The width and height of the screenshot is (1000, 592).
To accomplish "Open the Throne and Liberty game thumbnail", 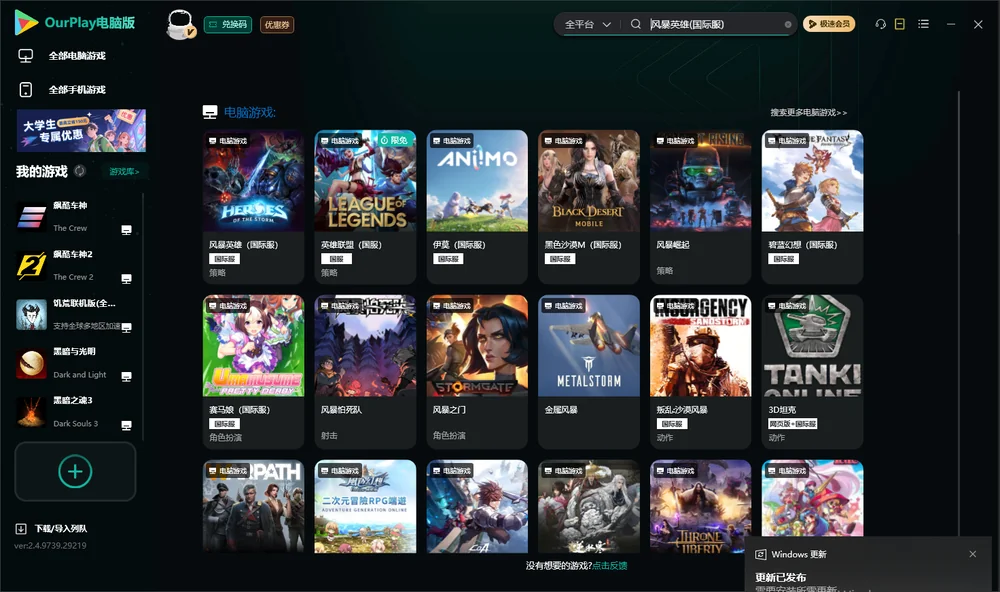I will [700, 507].
